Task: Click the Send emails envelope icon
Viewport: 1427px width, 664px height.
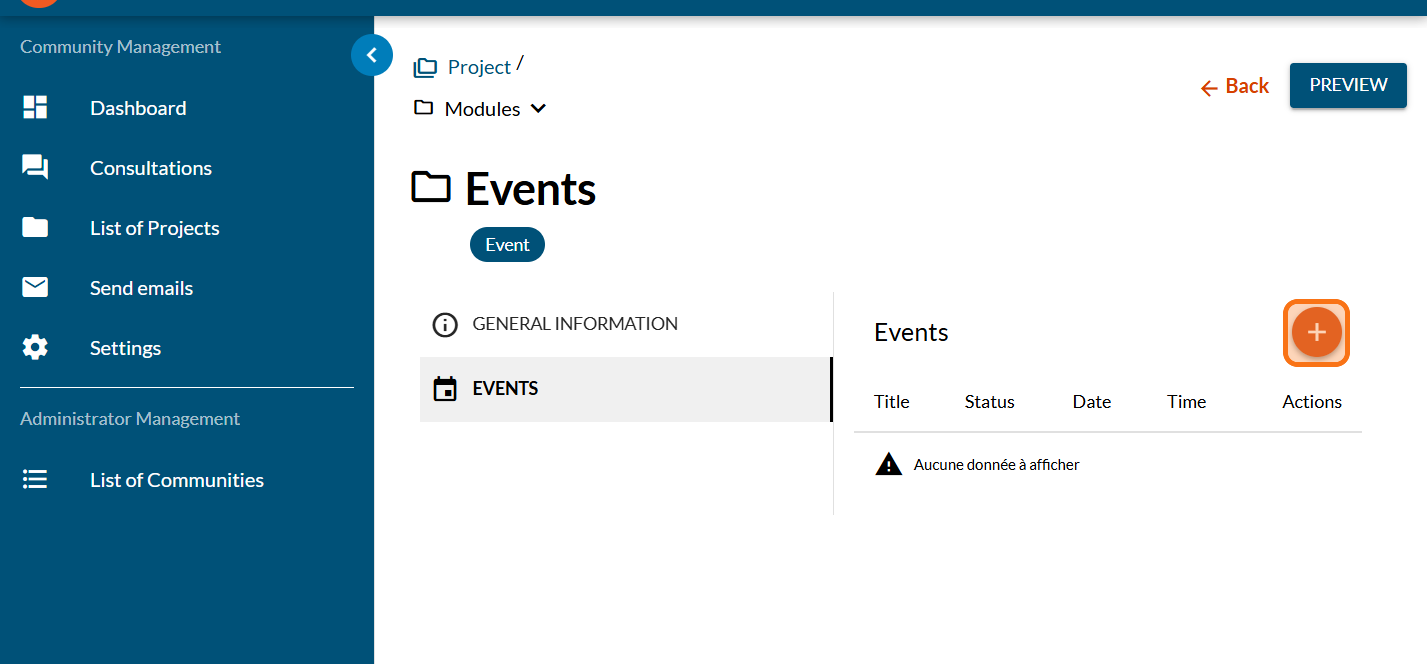Action: (x=35, y=288)
